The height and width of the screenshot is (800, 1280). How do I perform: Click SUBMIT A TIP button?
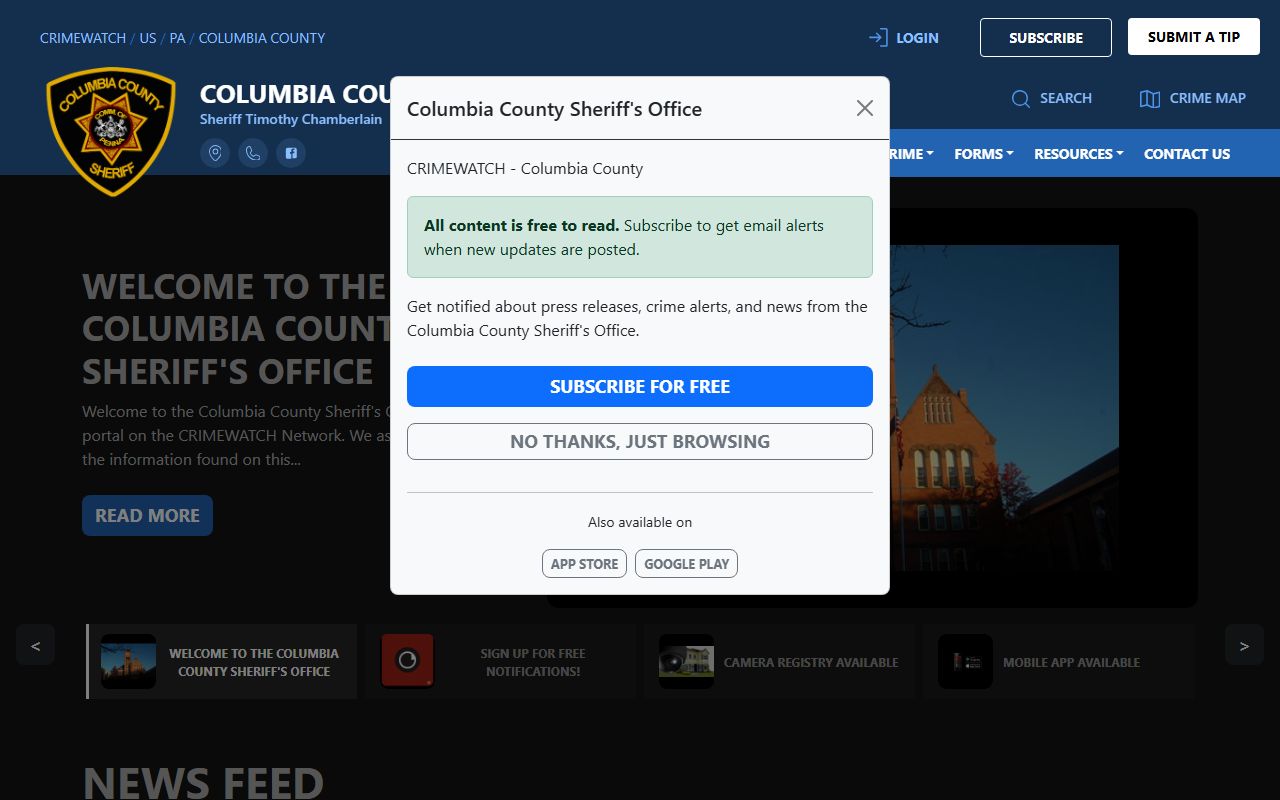[x=1194, y=37]
